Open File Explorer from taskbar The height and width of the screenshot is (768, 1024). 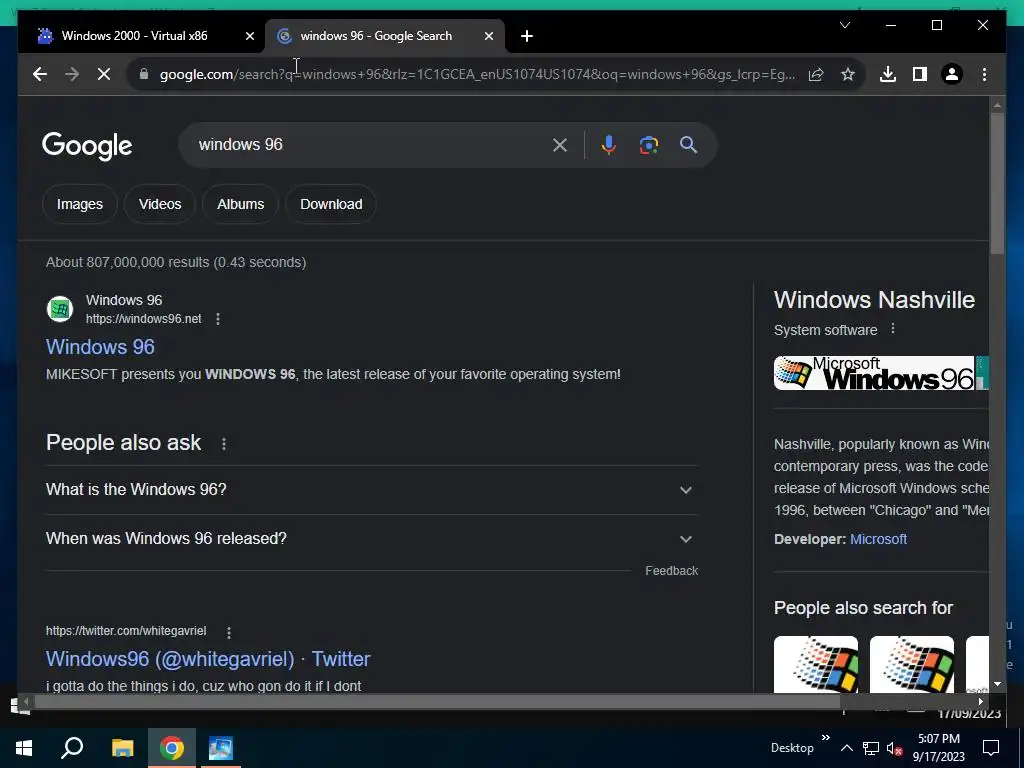tap(123, 748)
